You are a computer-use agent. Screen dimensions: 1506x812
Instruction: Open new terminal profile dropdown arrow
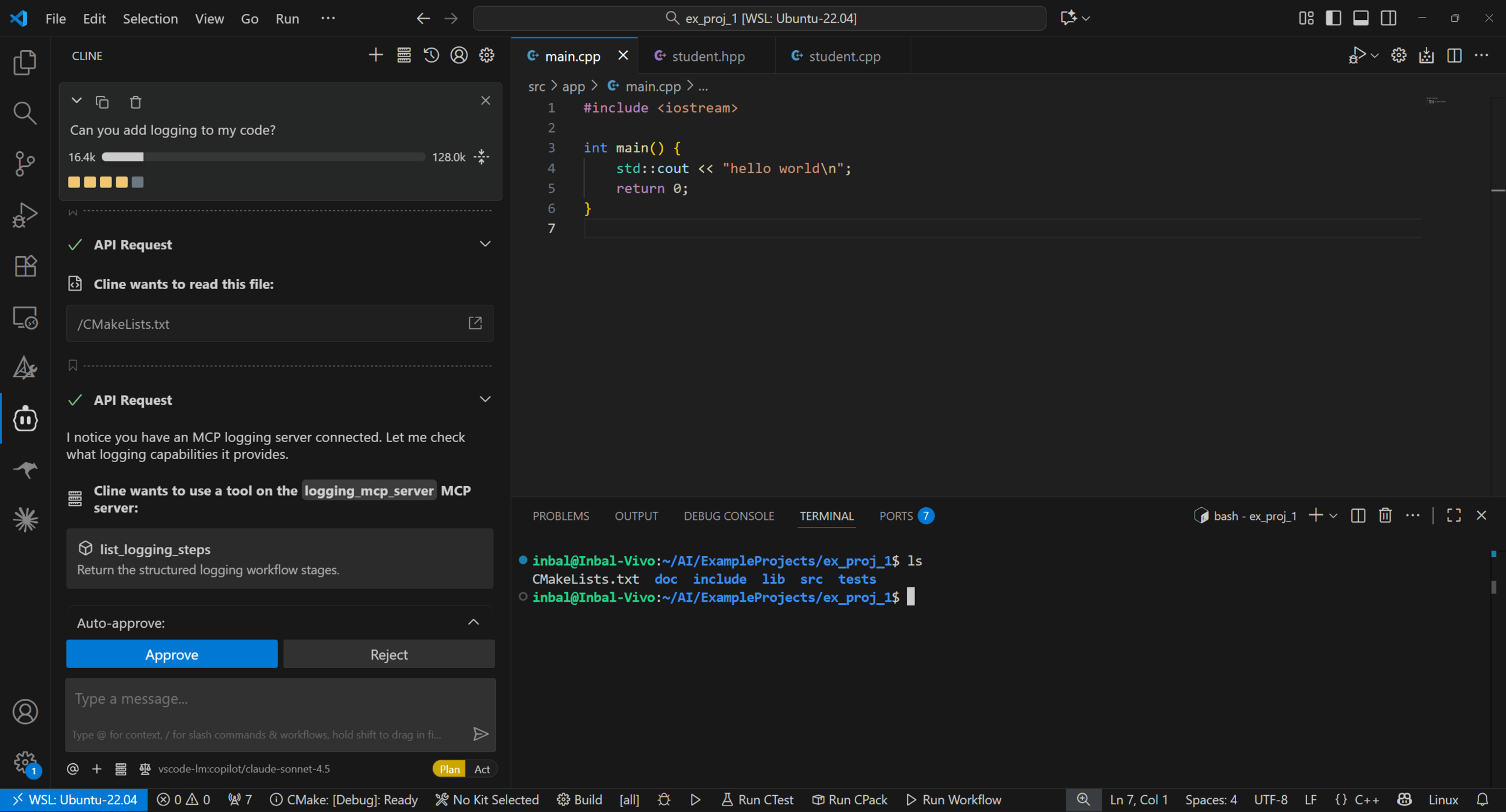tap(1334, 516)
